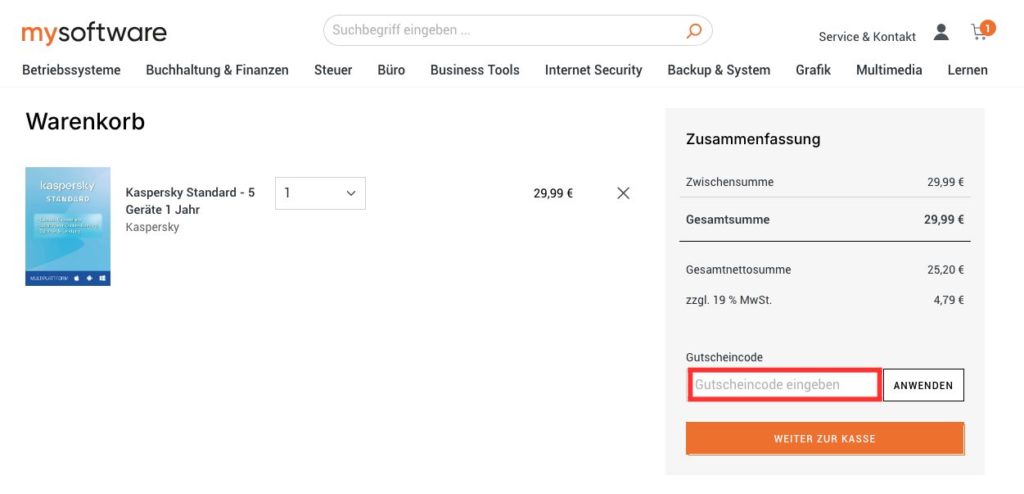Open the Multimedia menu
1024x494 pixels.
889,70
